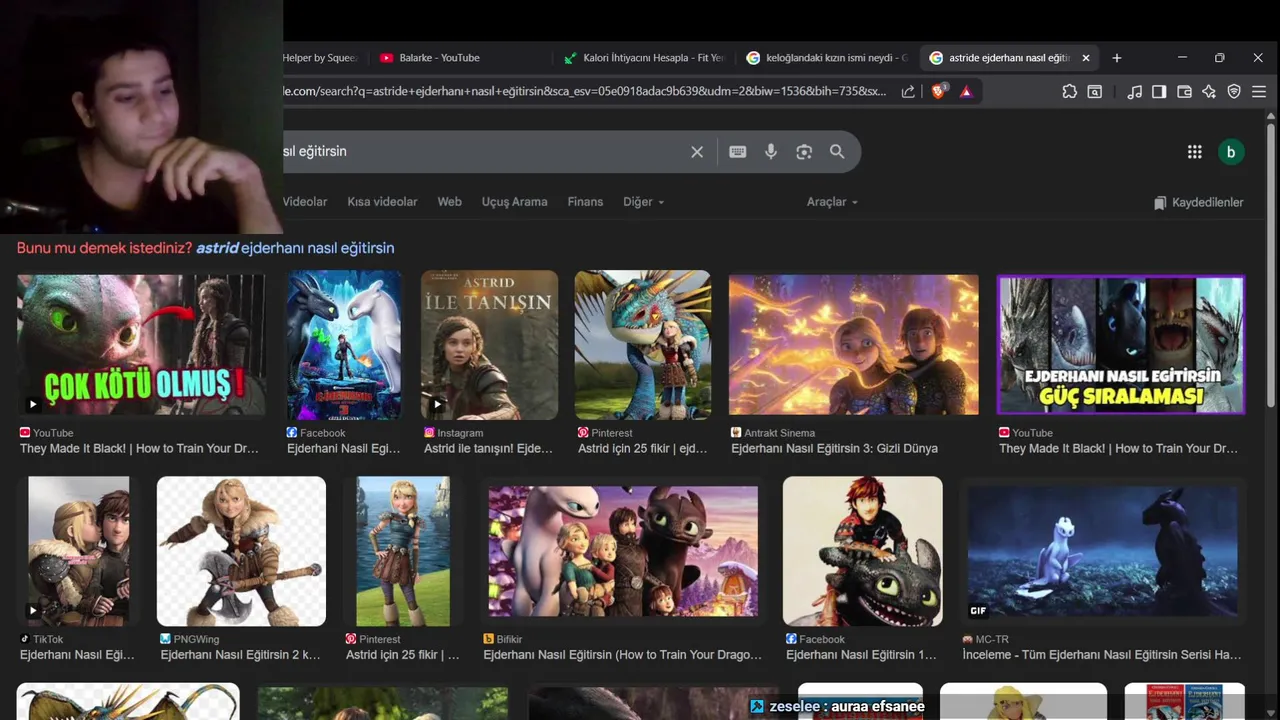Search by image with Lens camera icon
Image resolution: width=1280 pixels, height=720 pixels.
click(804, 152)
